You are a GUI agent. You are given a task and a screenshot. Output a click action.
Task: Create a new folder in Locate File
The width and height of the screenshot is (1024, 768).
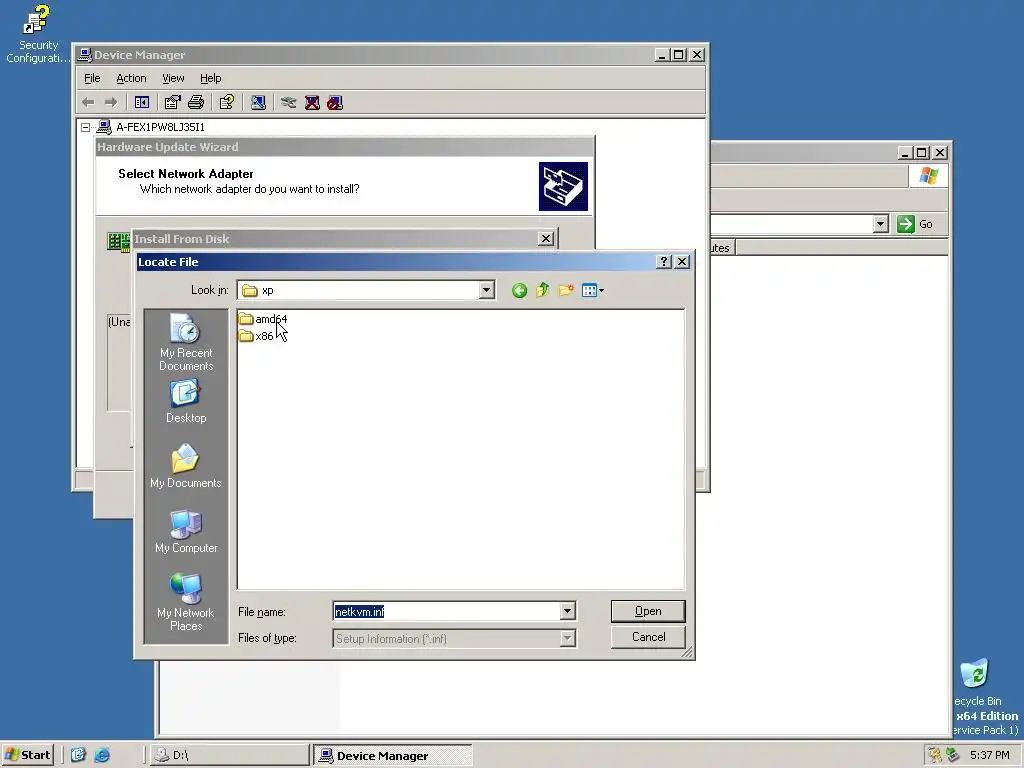pyautogui.click(x=566, y=290)
